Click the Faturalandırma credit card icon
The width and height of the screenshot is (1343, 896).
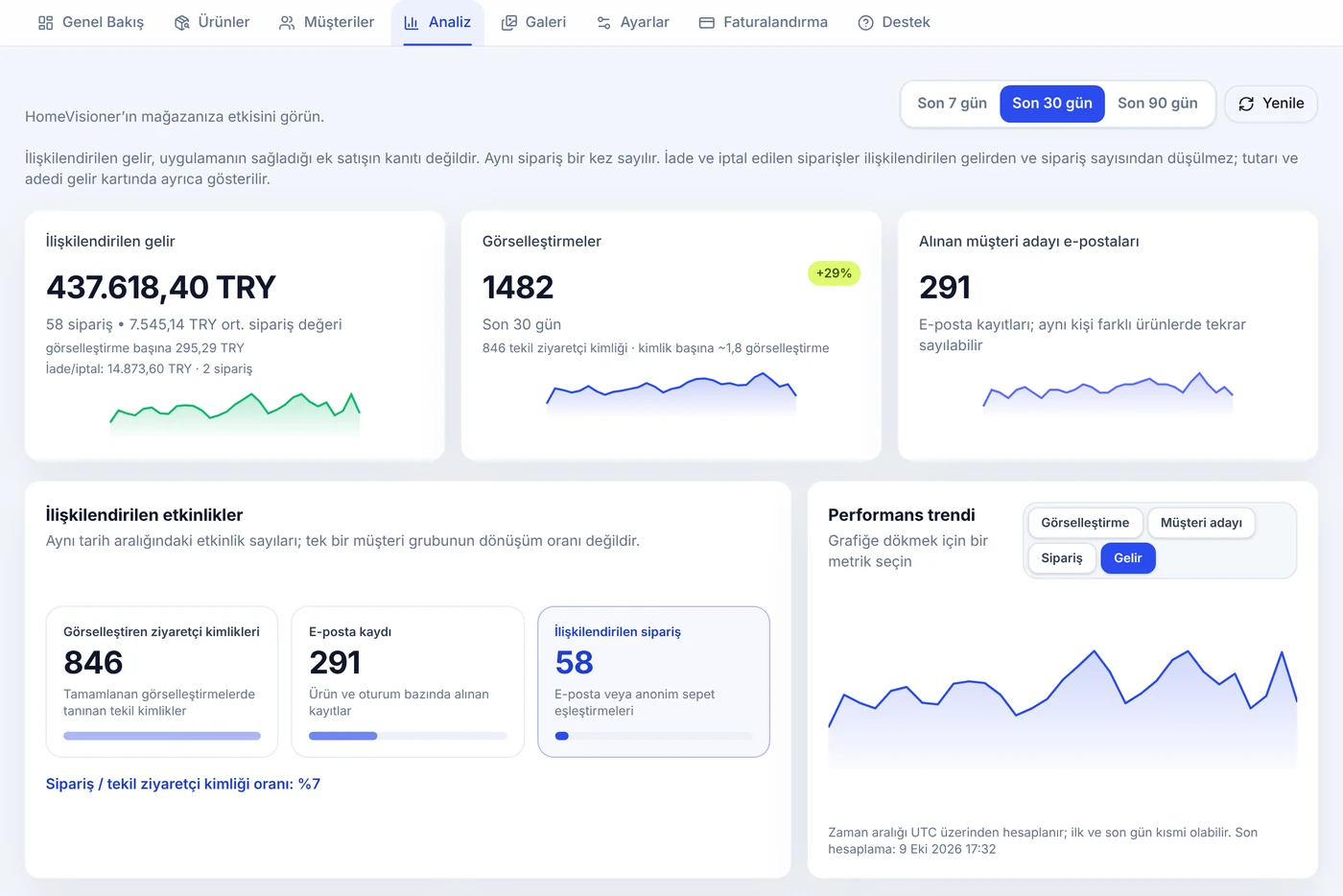(x=707, y=22)
